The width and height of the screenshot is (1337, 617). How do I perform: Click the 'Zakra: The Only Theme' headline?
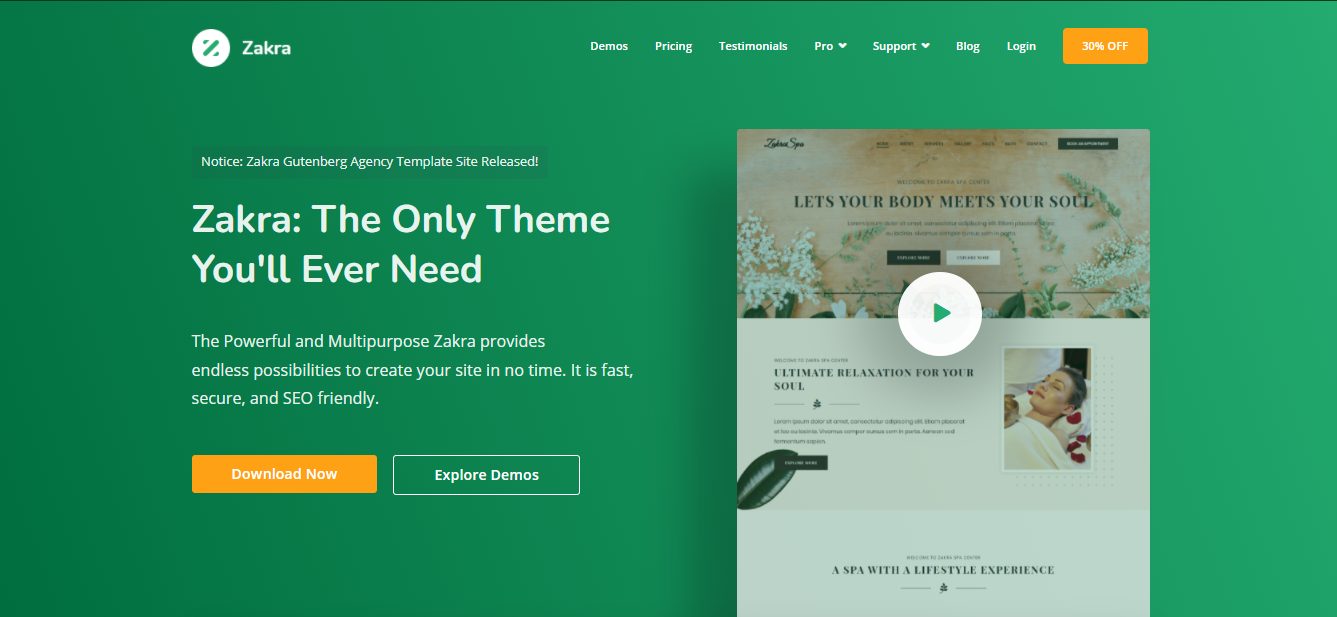coord(401,244)
